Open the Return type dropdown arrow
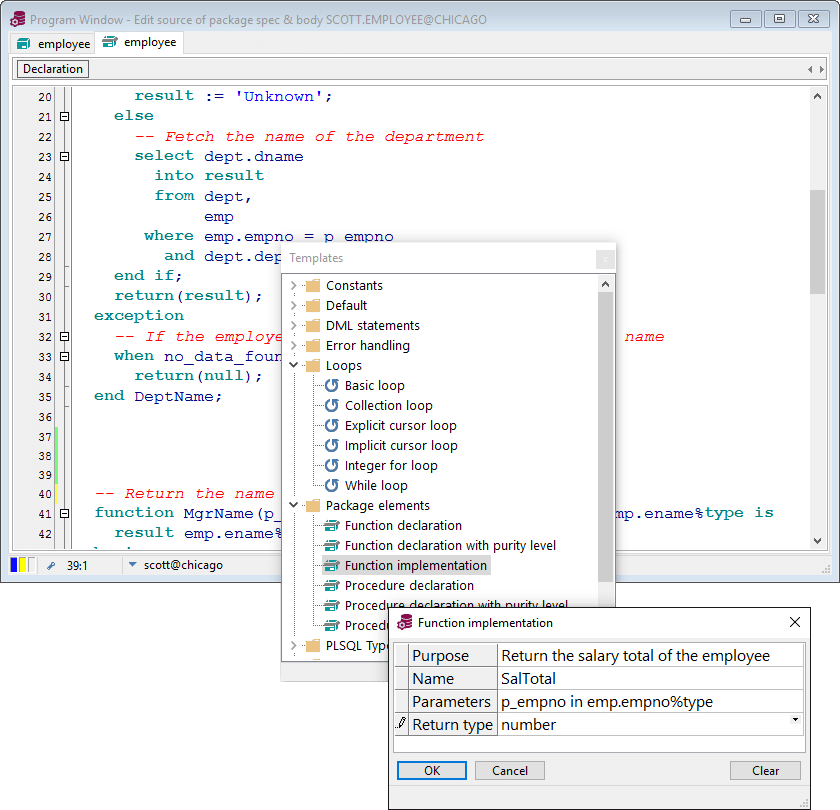840x810 pixels. [795, 720]
